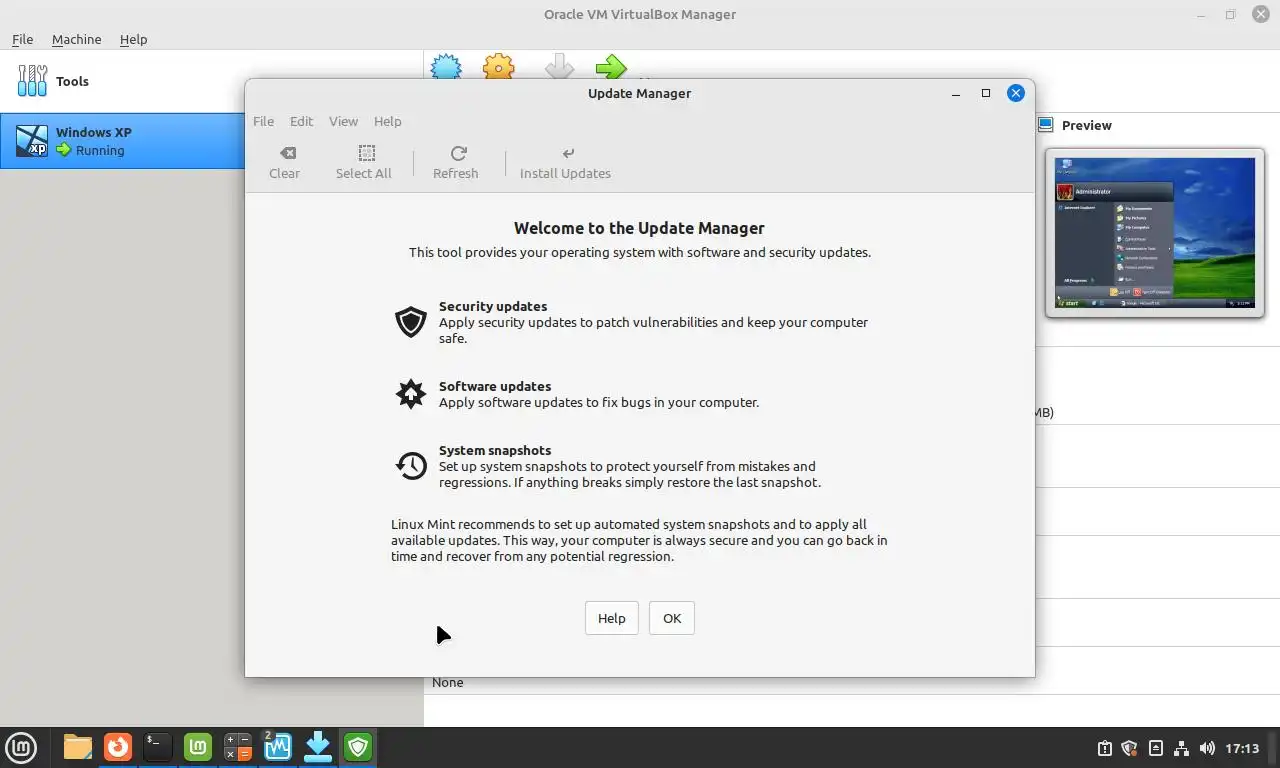Click the Preview monitor icon in VirtualBox
1280x768 pixels.
[x=1046, y=125]
